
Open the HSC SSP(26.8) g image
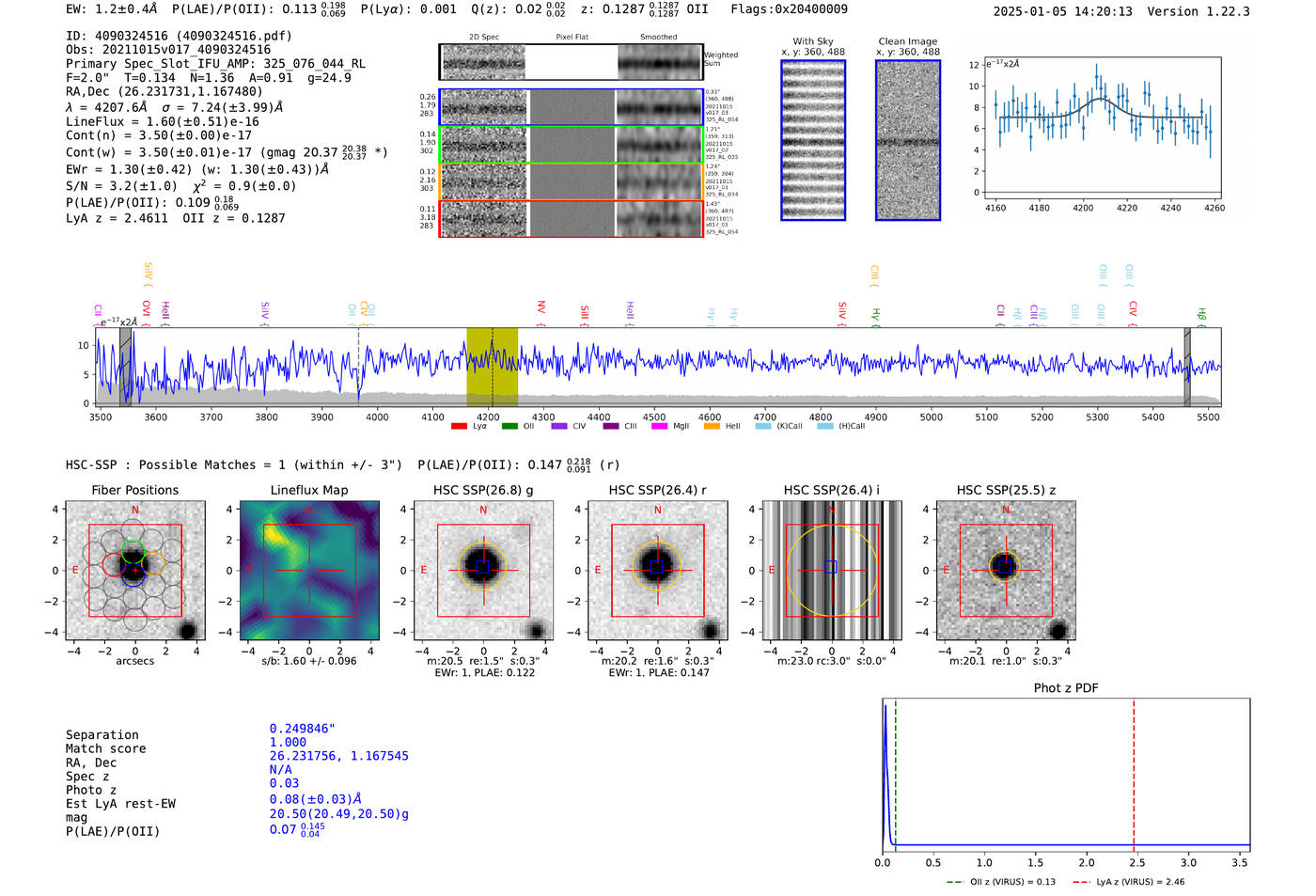tap(483, 571)
